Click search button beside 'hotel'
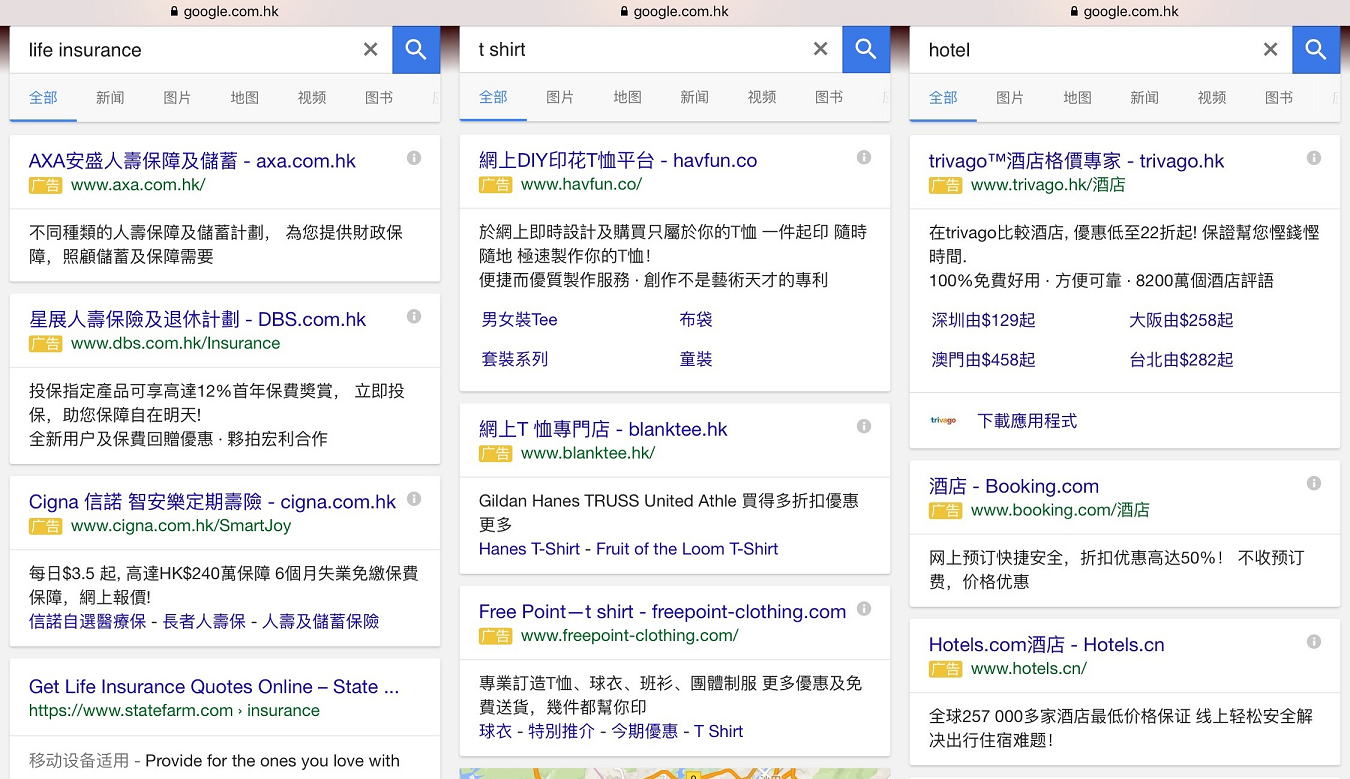This screenshot has height=779, width=1350. click(1316, 50)
